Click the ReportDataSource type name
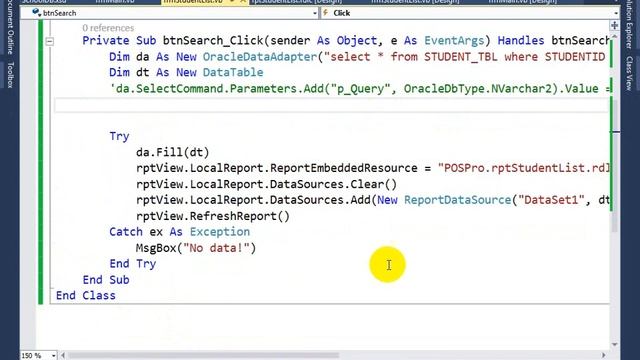Screen dimensions: 640x360 point(458,200)
